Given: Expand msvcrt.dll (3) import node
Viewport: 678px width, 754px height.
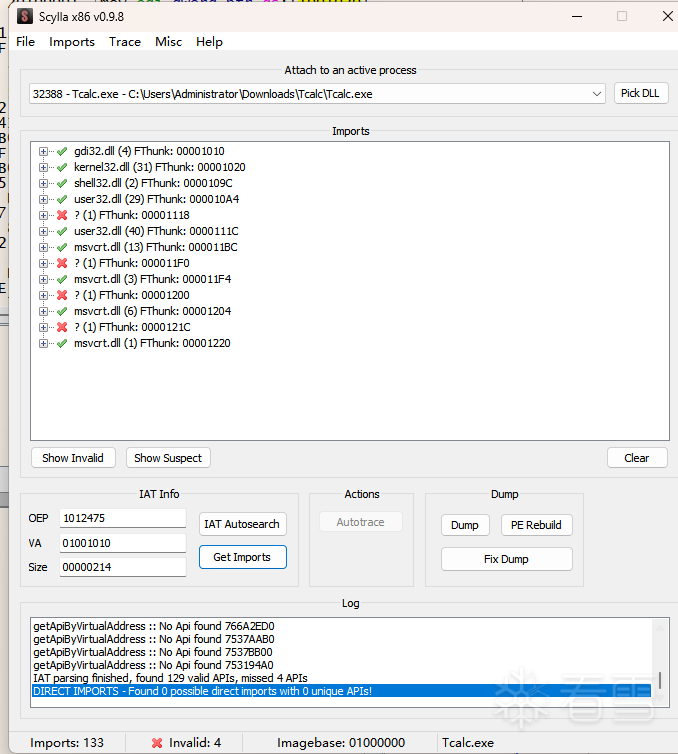Looking at the screenshot, I should click(x=43, y=279).
